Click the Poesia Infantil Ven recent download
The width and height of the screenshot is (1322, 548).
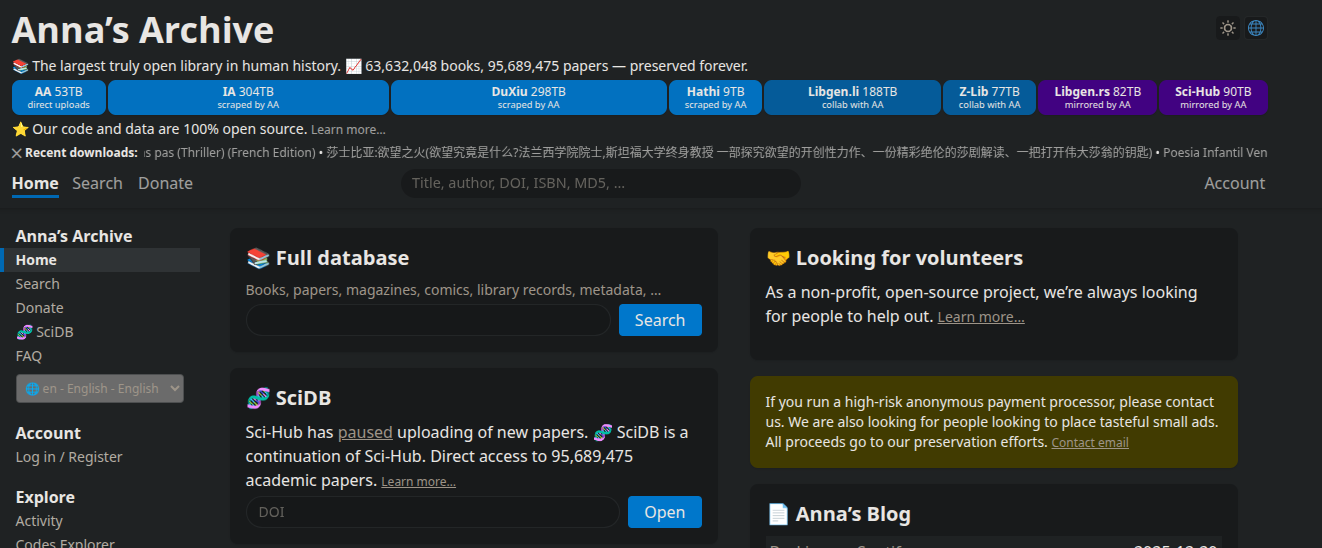(1214, 153)
